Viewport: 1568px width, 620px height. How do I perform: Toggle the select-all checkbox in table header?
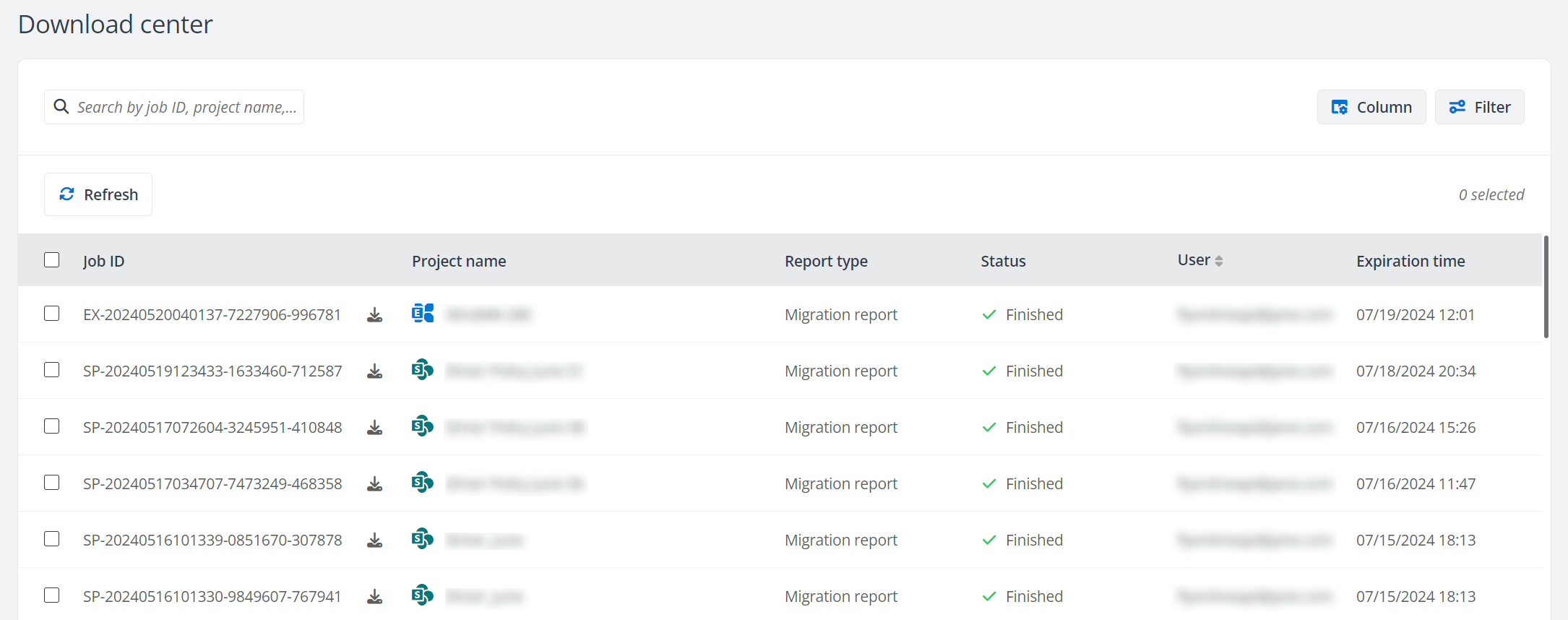52,260
